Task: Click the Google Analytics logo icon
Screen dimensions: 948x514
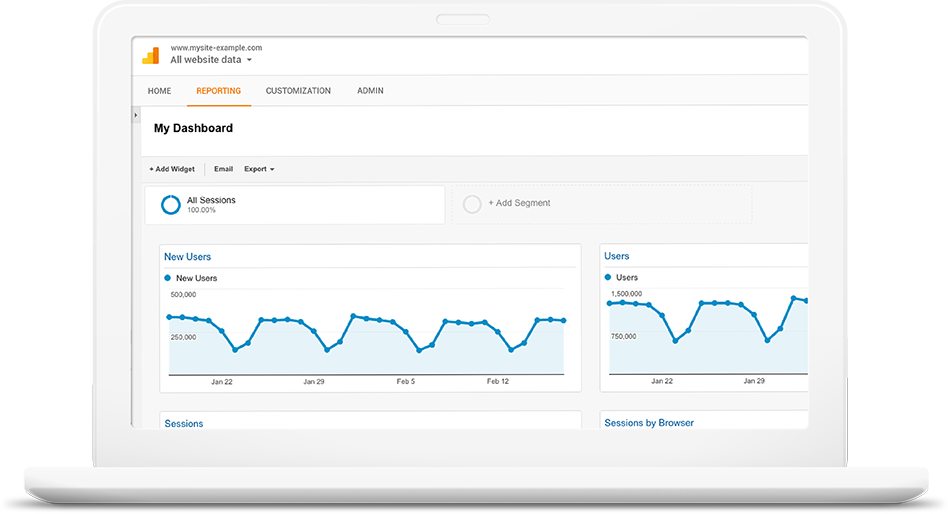Action: (x=151, y=56)
